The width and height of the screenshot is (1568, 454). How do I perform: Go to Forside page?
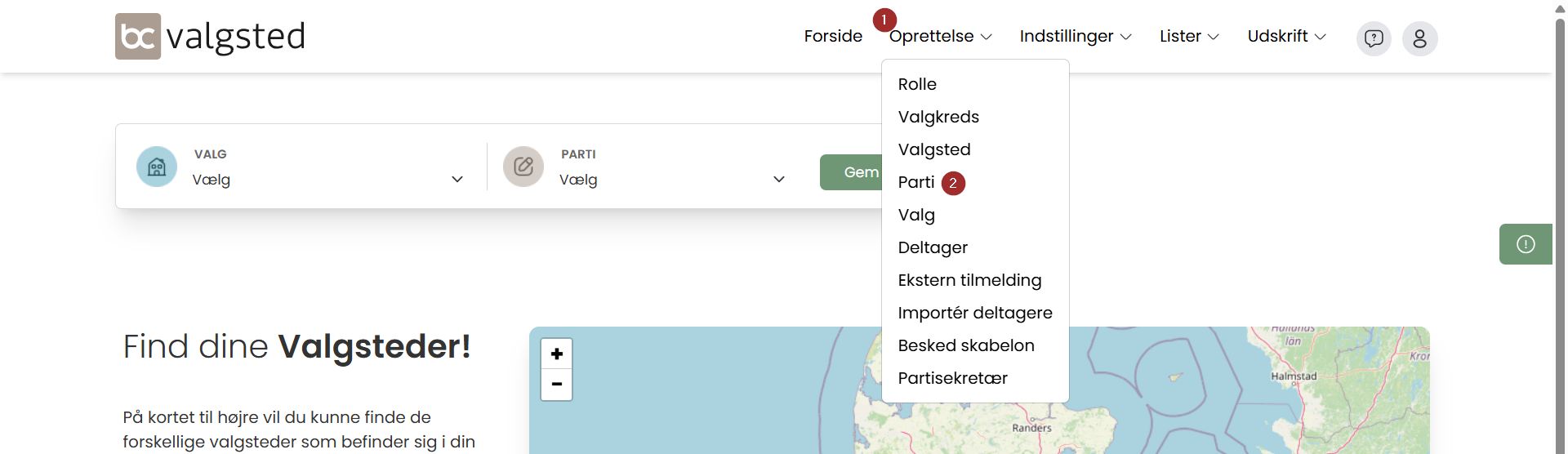click(833, 36)
